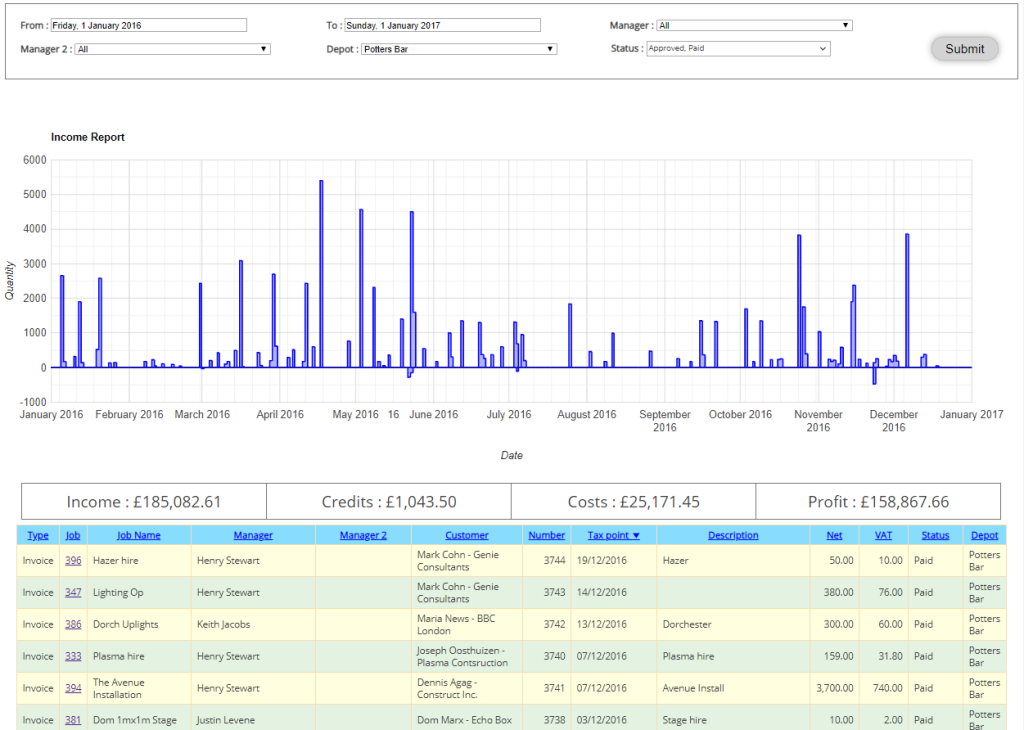1024x730 pixels.
Task: Sort table by Net column
Action: 834,535
